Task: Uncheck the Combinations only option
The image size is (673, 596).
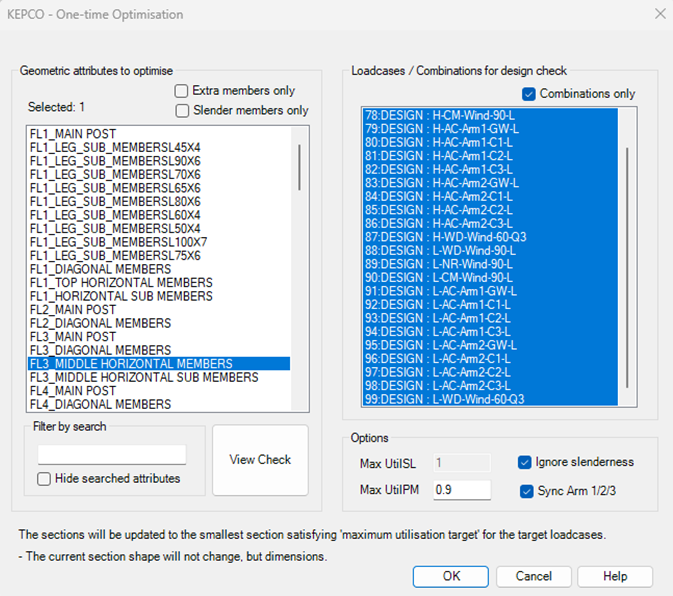Action: tap(529, 94)
